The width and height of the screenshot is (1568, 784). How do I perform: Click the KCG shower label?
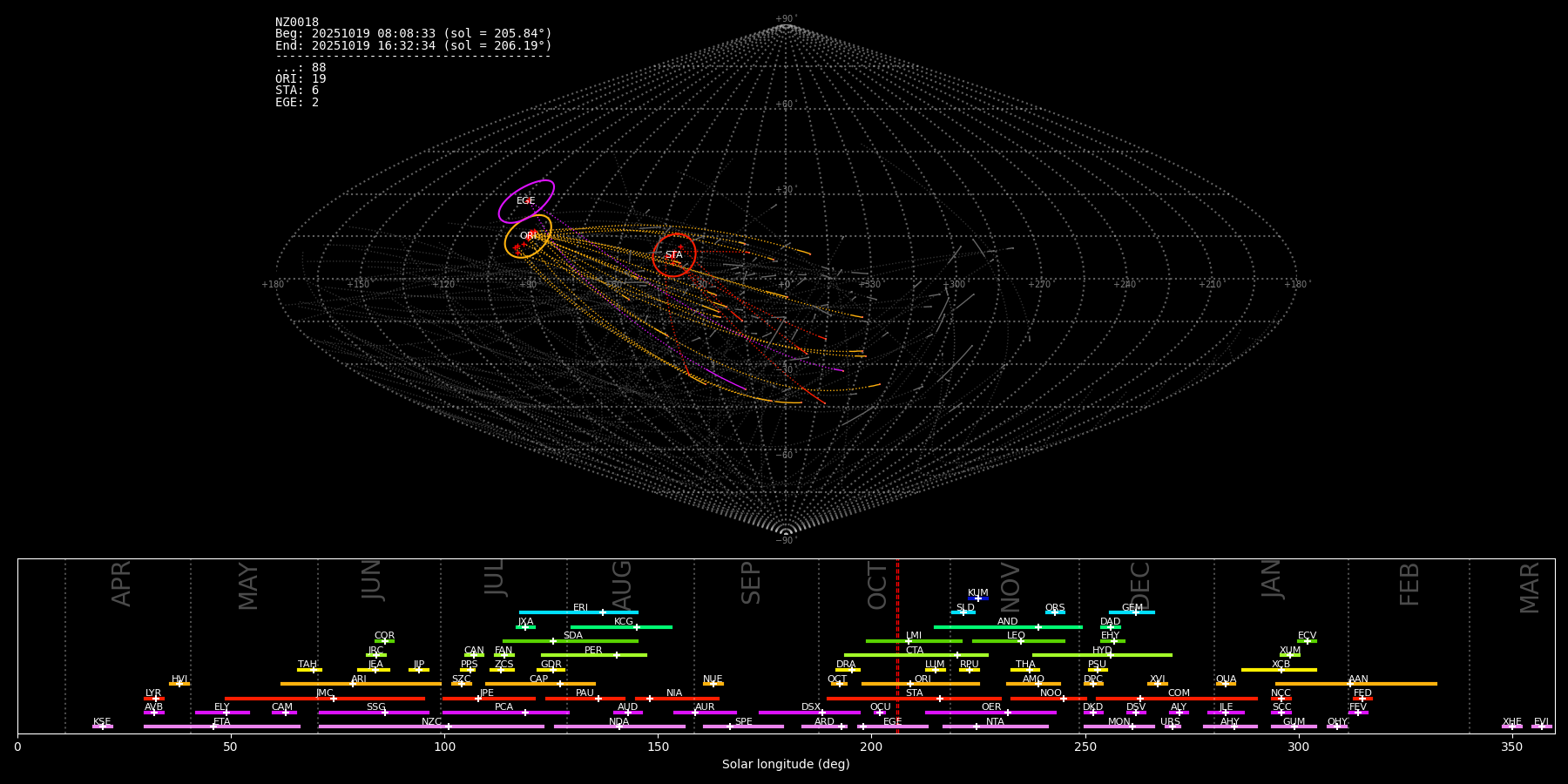pyautogui.click(x=624, y=622)
